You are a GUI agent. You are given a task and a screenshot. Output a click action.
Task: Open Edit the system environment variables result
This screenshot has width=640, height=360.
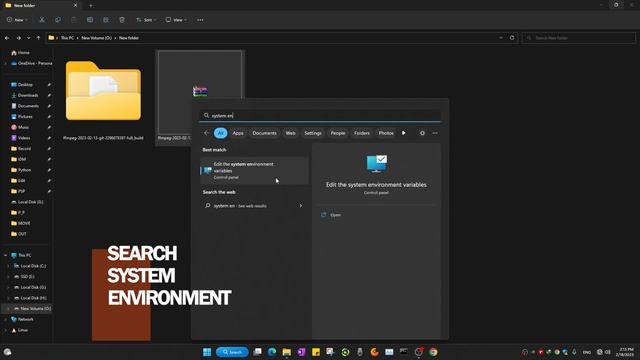pos(254,171)
